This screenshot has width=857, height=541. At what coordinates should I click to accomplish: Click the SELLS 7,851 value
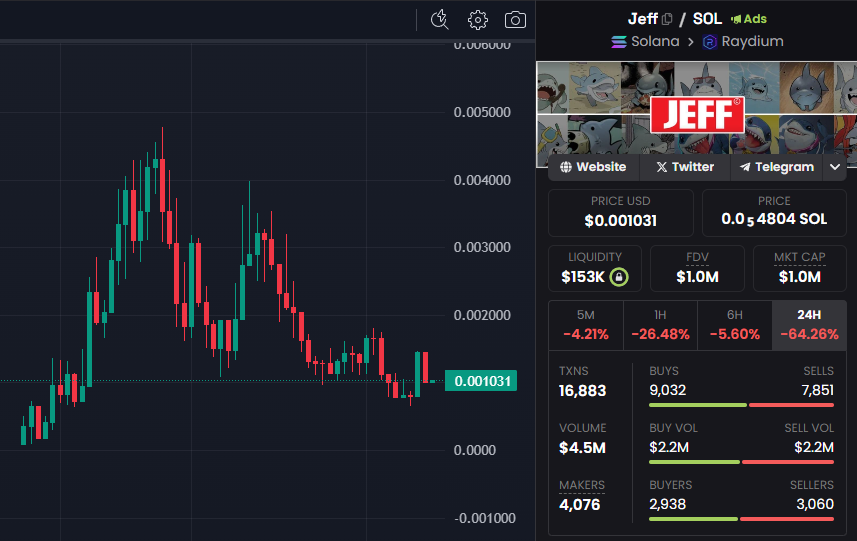[x=817, y=390]
